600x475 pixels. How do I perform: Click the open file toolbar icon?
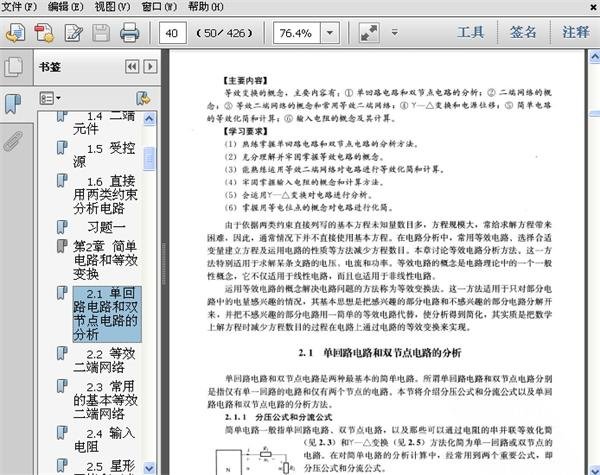[15, 33]
